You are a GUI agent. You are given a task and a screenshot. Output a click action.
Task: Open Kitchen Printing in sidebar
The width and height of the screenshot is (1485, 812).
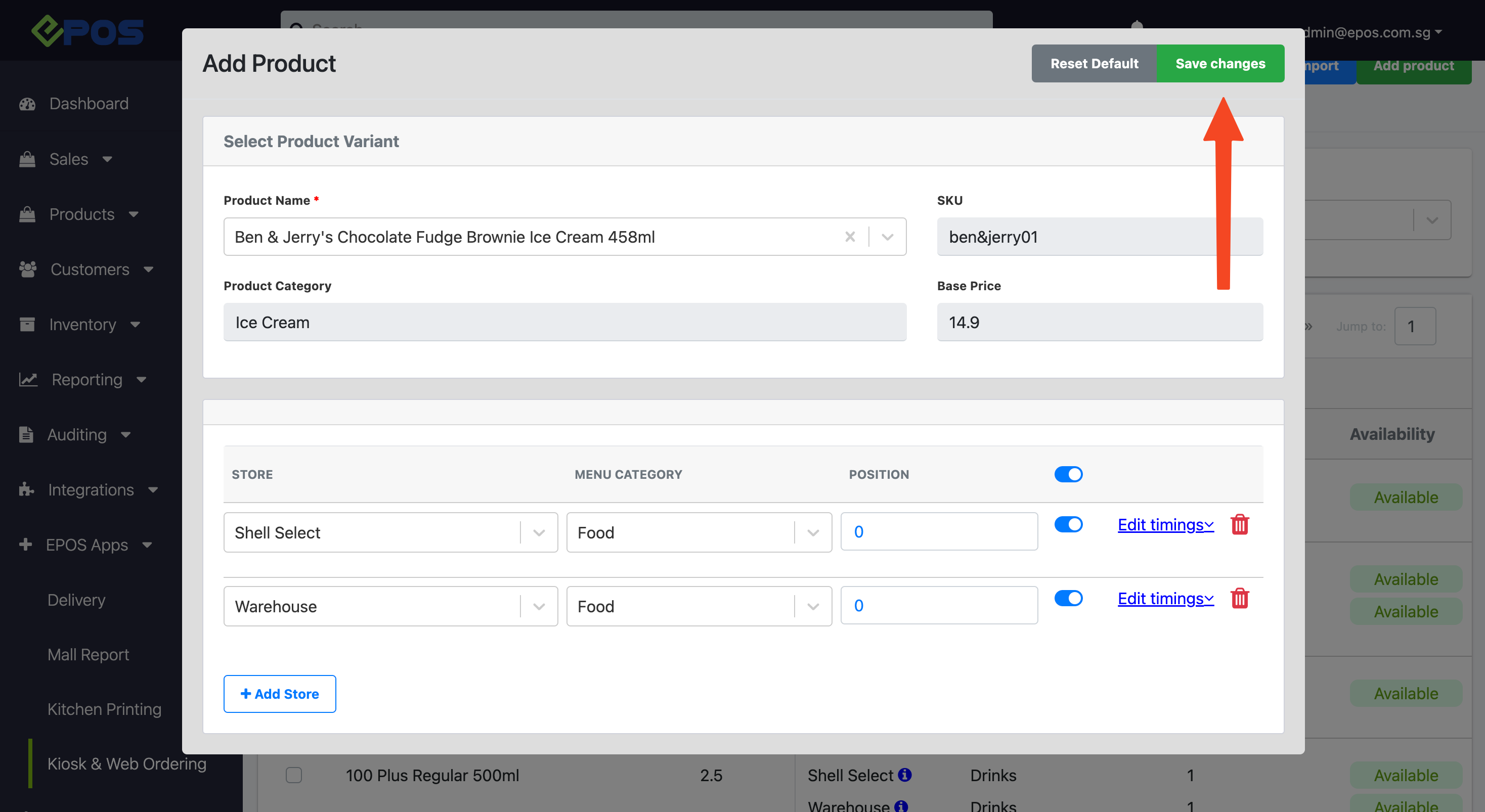(x=104, y=709)
